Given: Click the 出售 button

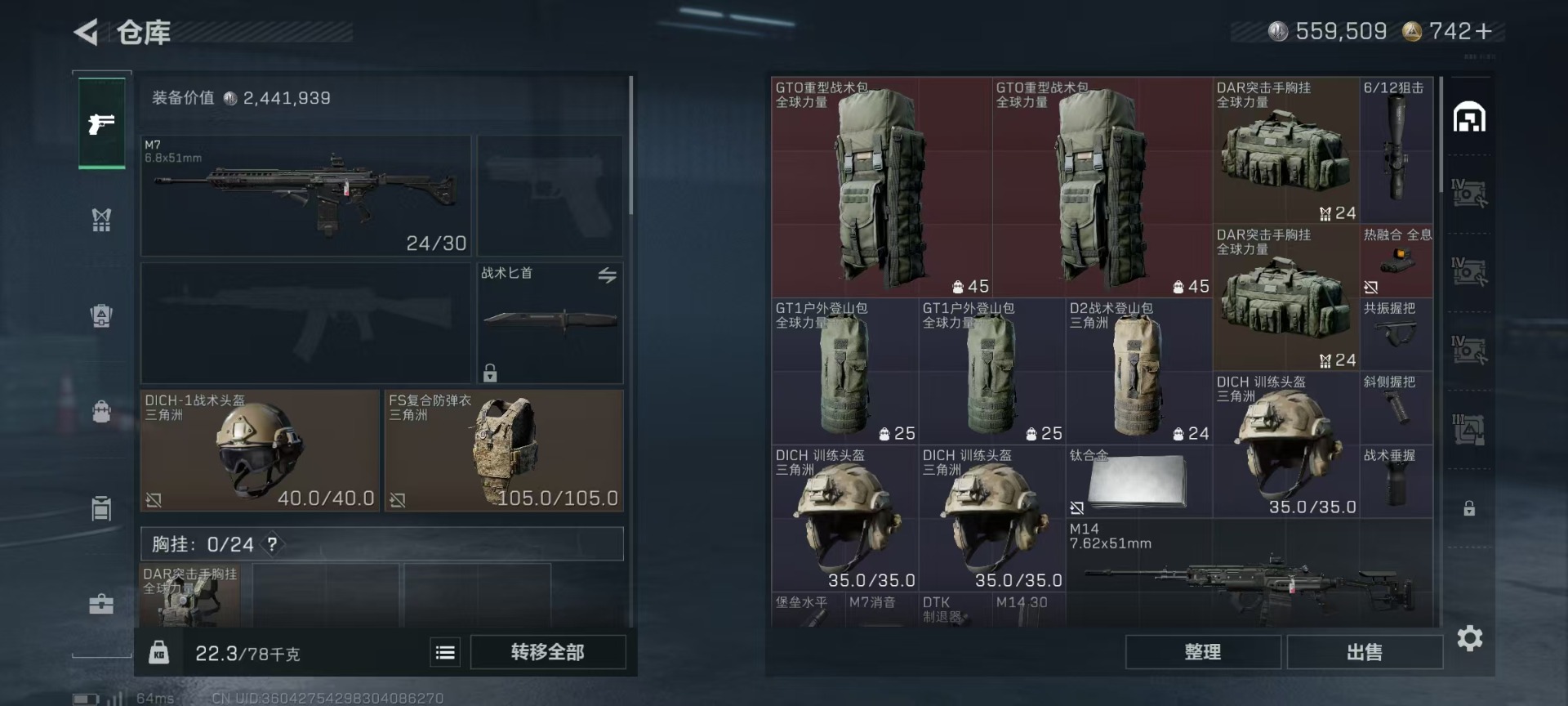Looking at the screenshot, I should tap(1365, 652).
